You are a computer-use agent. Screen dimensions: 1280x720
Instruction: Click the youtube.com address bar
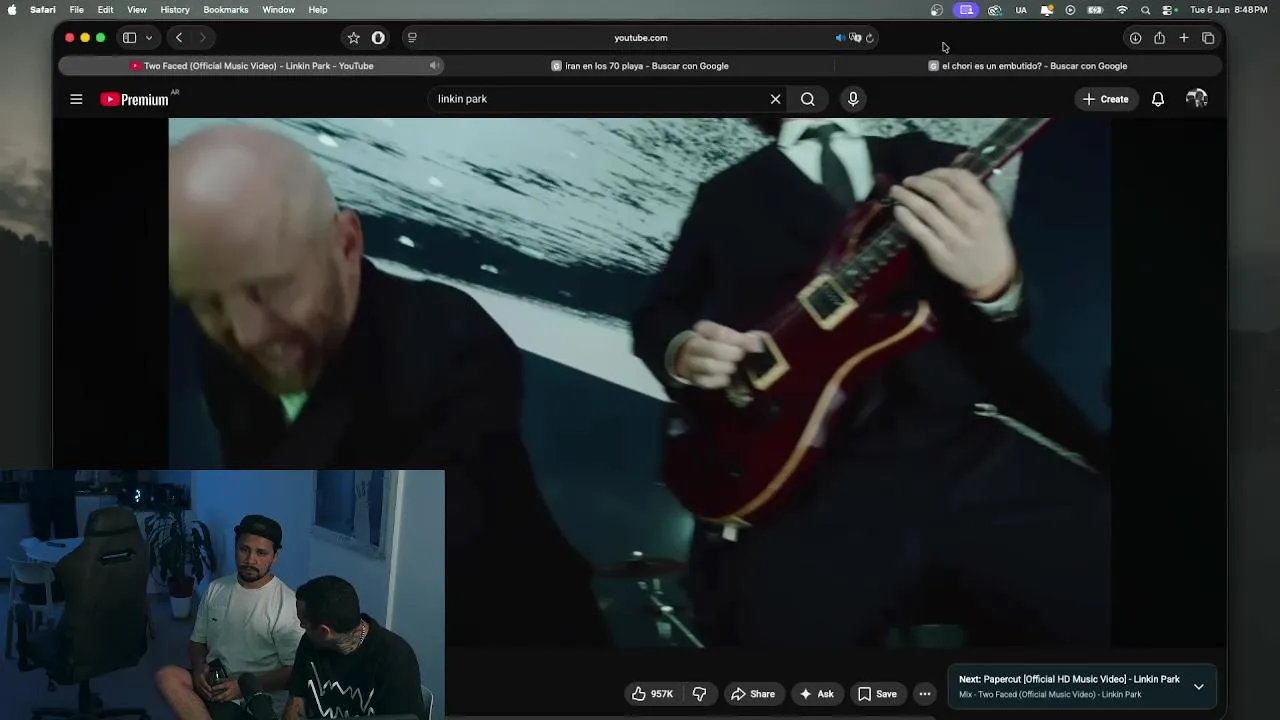[x=641, y=38]
